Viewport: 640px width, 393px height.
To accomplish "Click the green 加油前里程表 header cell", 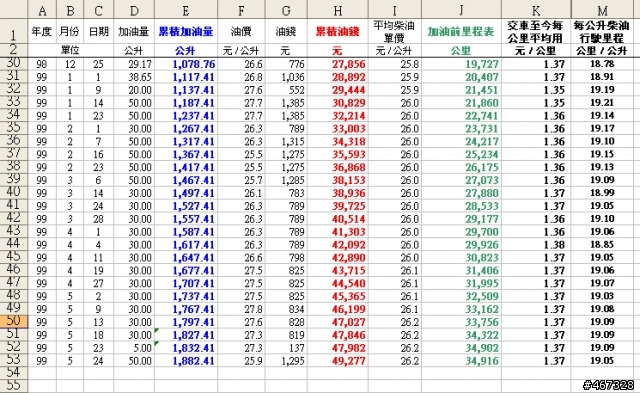I will coord(461,31).
